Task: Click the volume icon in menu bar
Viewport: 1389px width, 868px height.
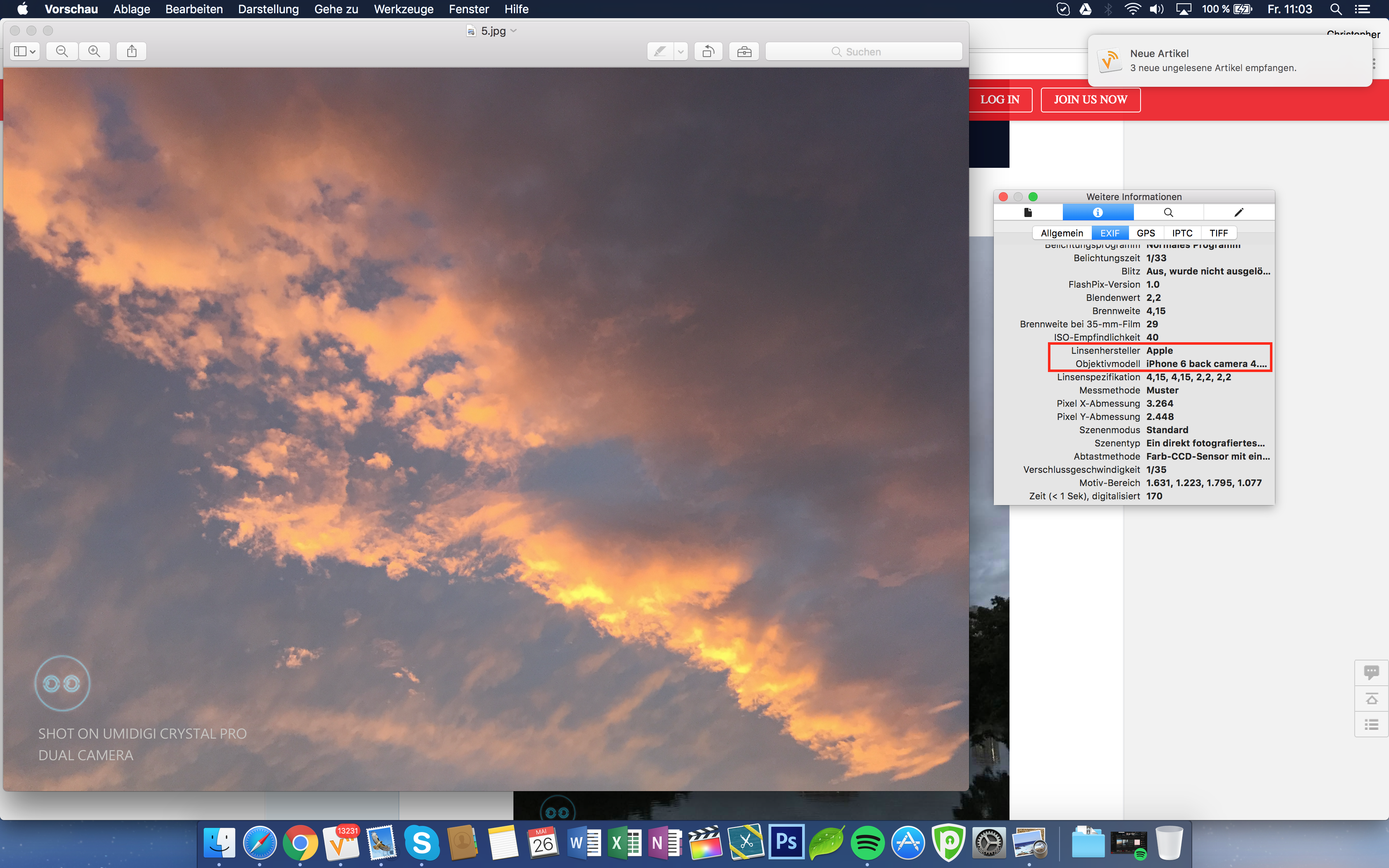Action: click(x=1156, y=9)
